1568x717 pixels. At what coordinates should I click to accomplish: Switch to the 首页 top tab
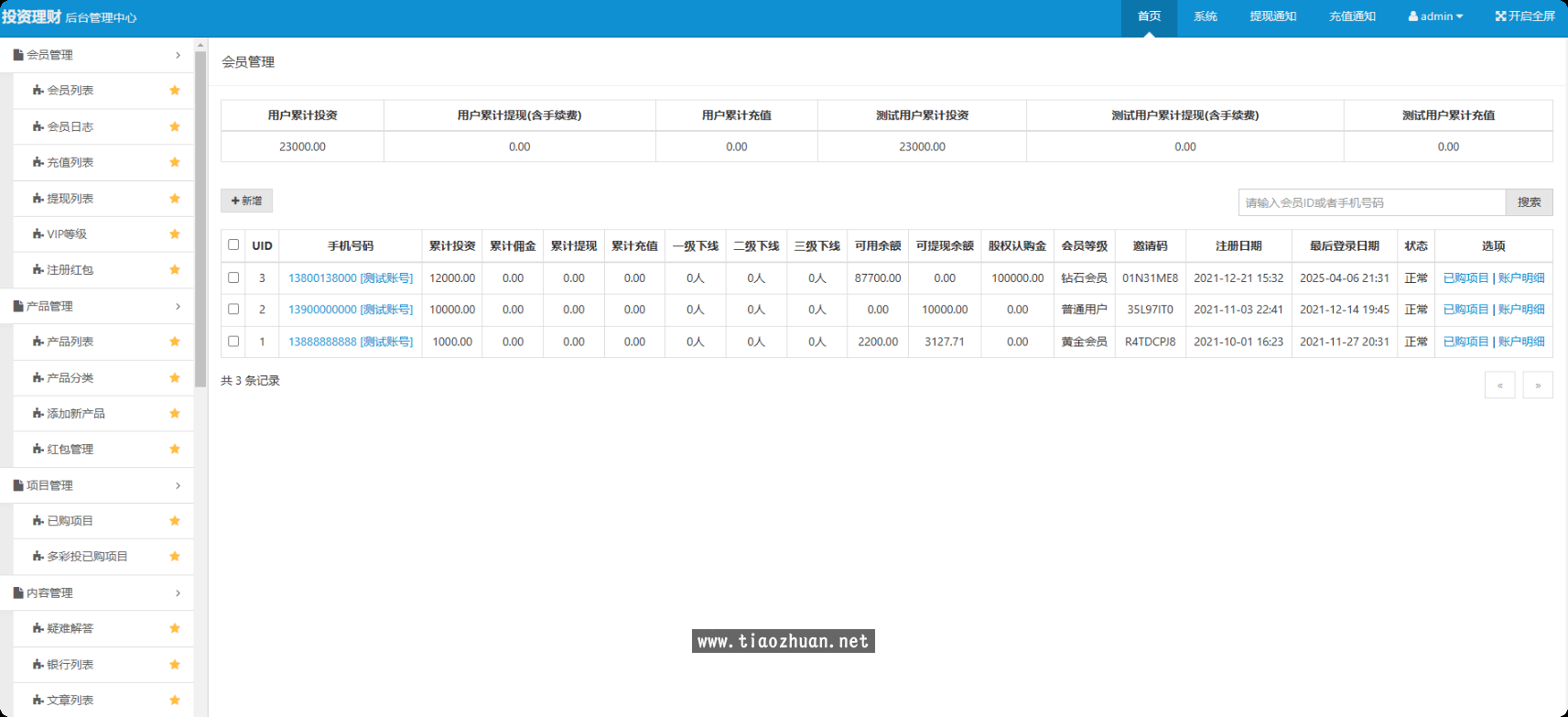(1149, 16)
